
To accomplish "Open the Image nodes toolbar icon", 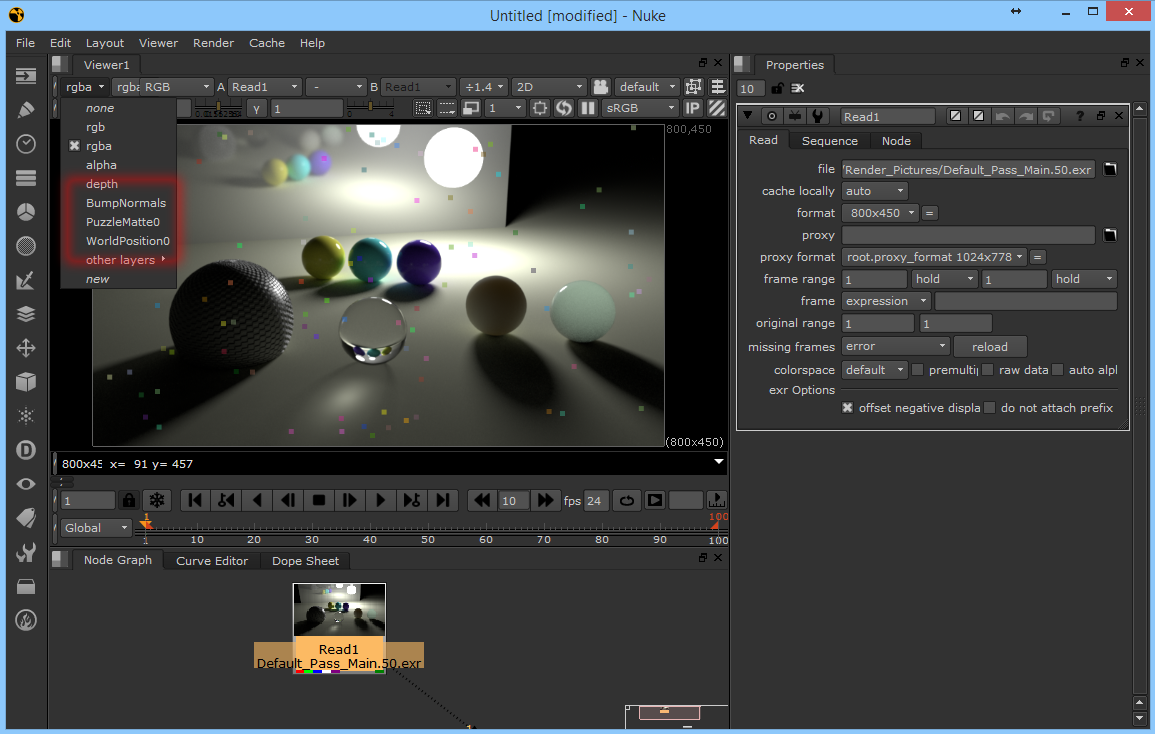I will click(26, 76).
